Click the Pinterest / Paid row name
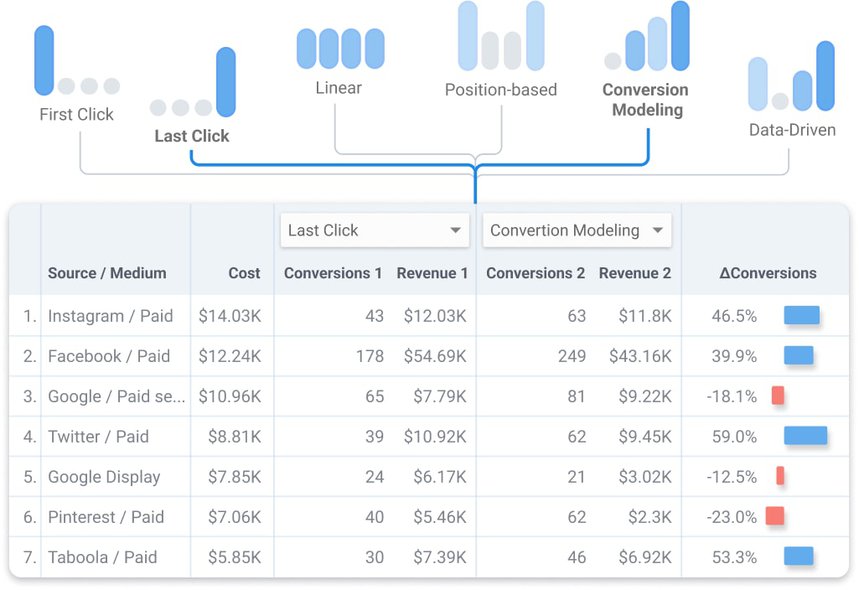This screenshot has height=590, width=859. coord(106,517)
